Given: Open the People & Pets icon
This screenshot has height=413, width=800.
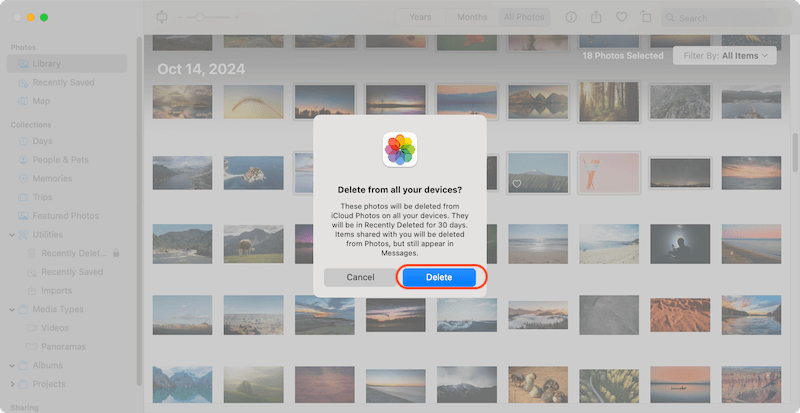Looking at the screenshot, I should 23,160.
